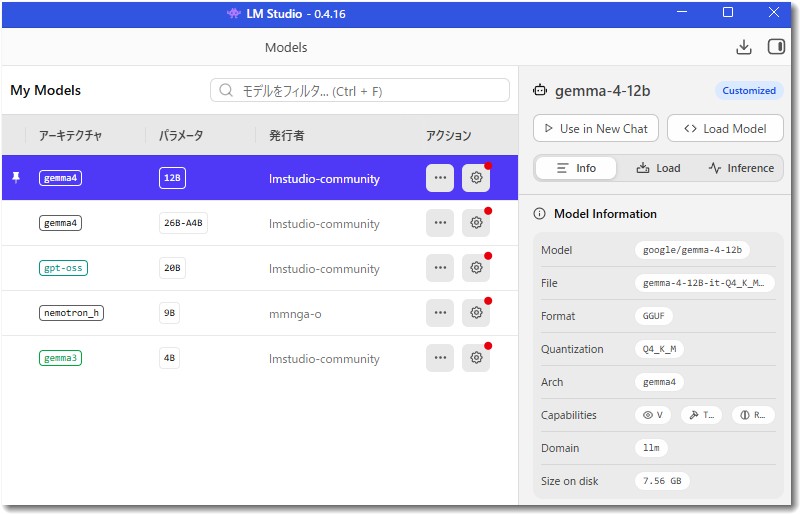Sort by the 発行者 column header
The width and height of the screenshot is (800, 514).
(x=286, y=135)
